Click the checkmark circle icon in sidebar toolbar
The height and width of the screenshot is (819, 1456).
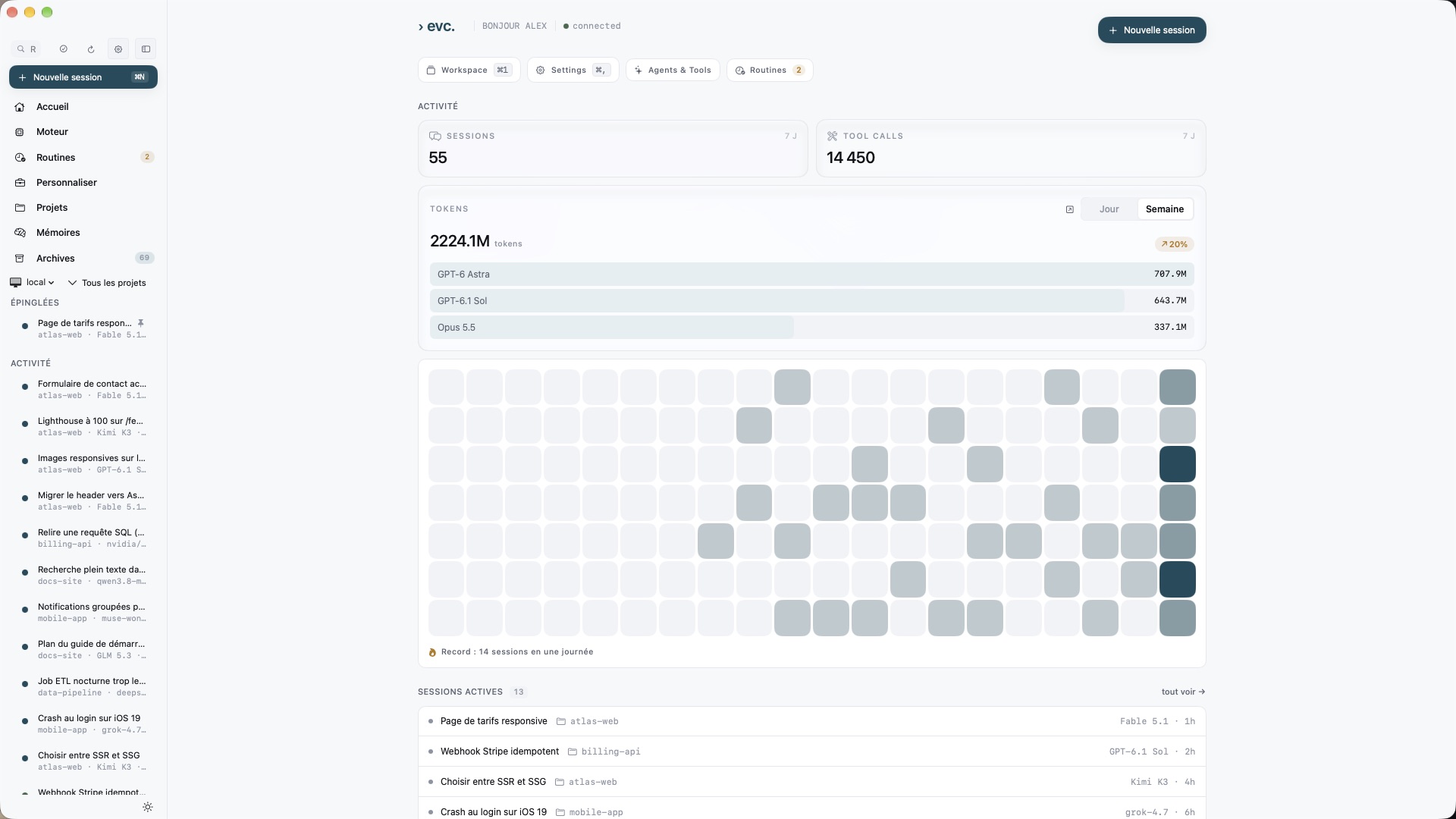point(64,49)
